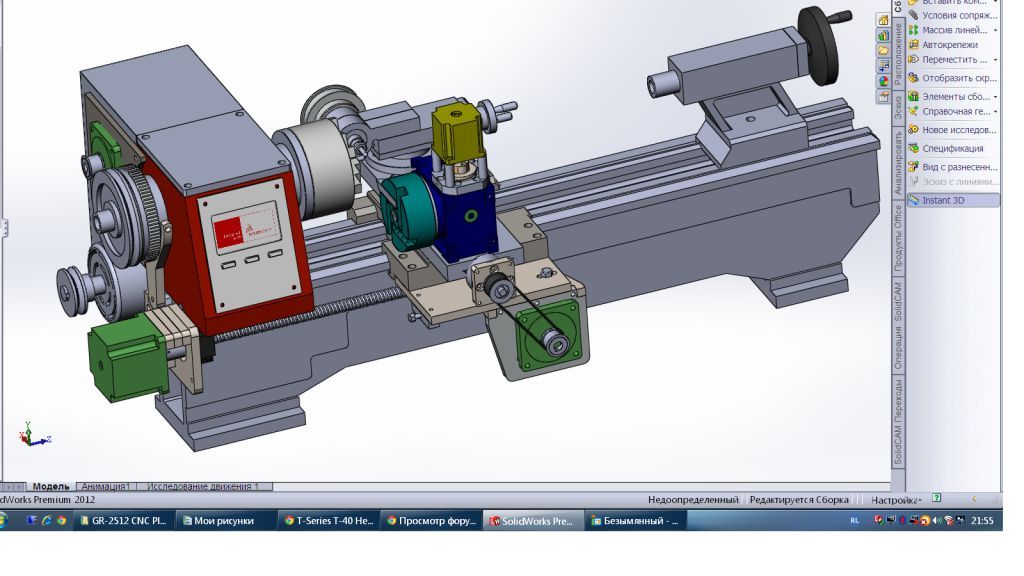The image size is (1024, 576).
Task: Open dropdown arrow next to Справочная ге...
Action: tap(995, 111)
